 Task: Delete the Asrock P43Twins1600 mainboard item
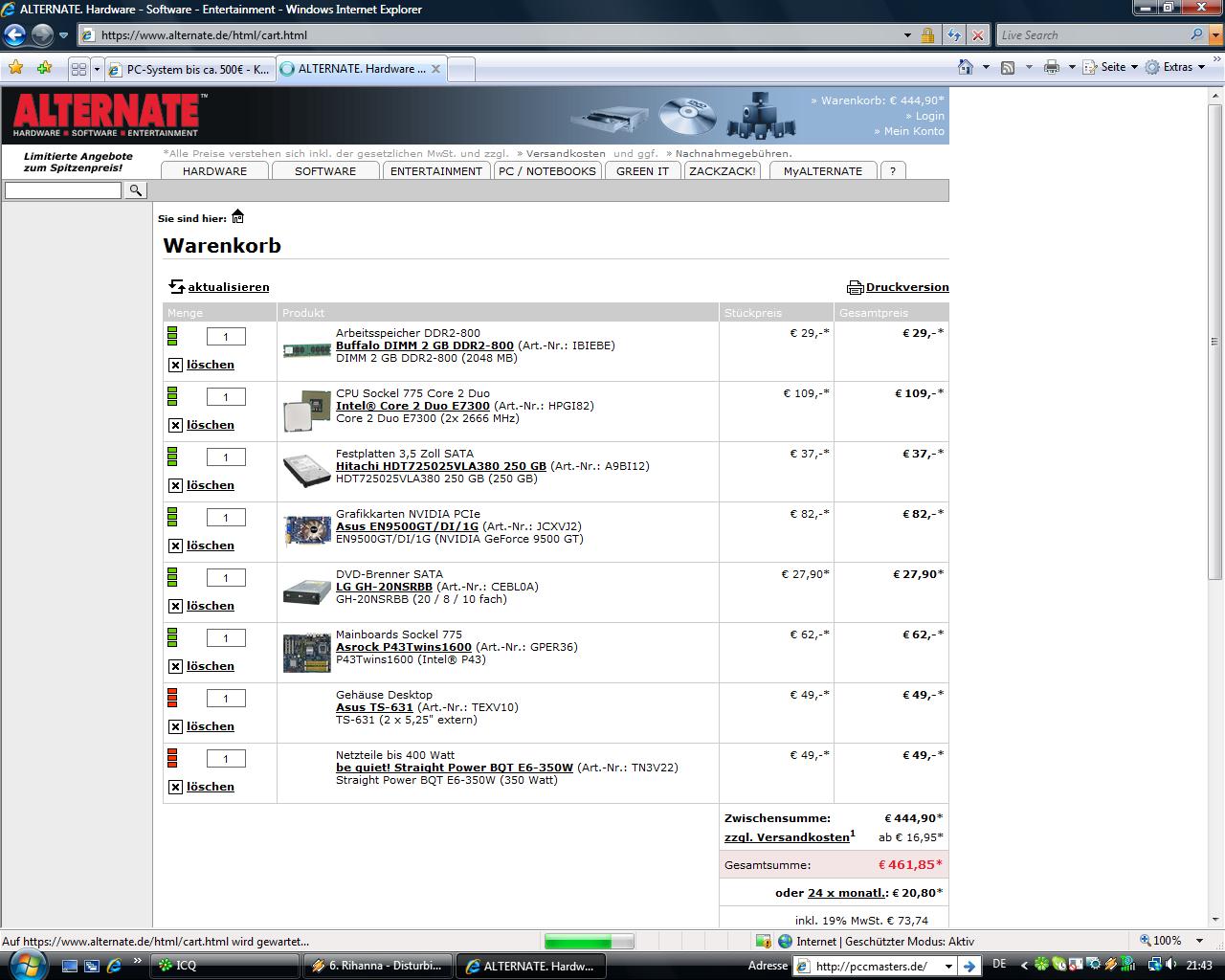[202, 666]
